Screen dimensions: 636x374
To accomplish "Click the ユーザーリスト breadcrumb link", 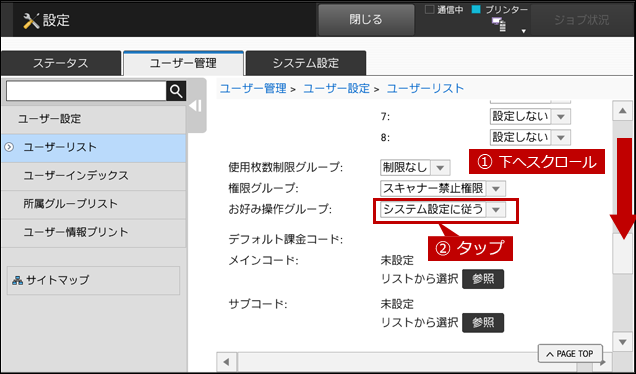I will point(425,89).
